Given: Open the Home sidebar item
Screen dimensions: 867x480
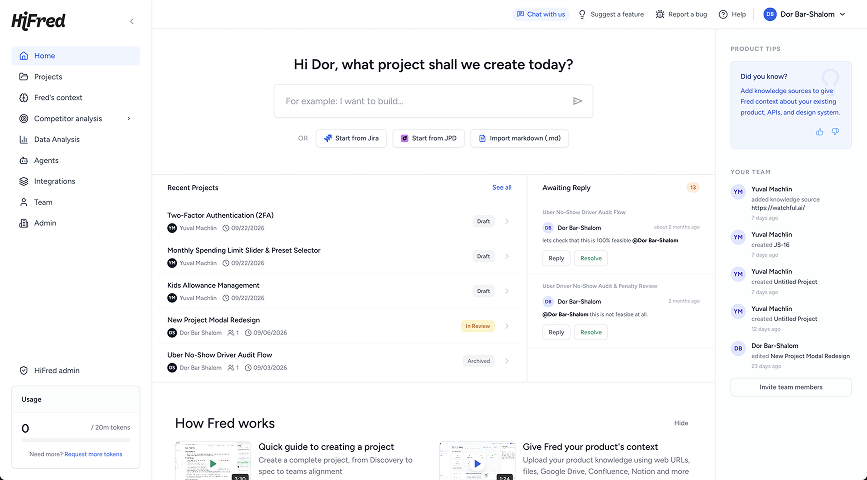Looking at the screenshot, I should pos(76,56).
